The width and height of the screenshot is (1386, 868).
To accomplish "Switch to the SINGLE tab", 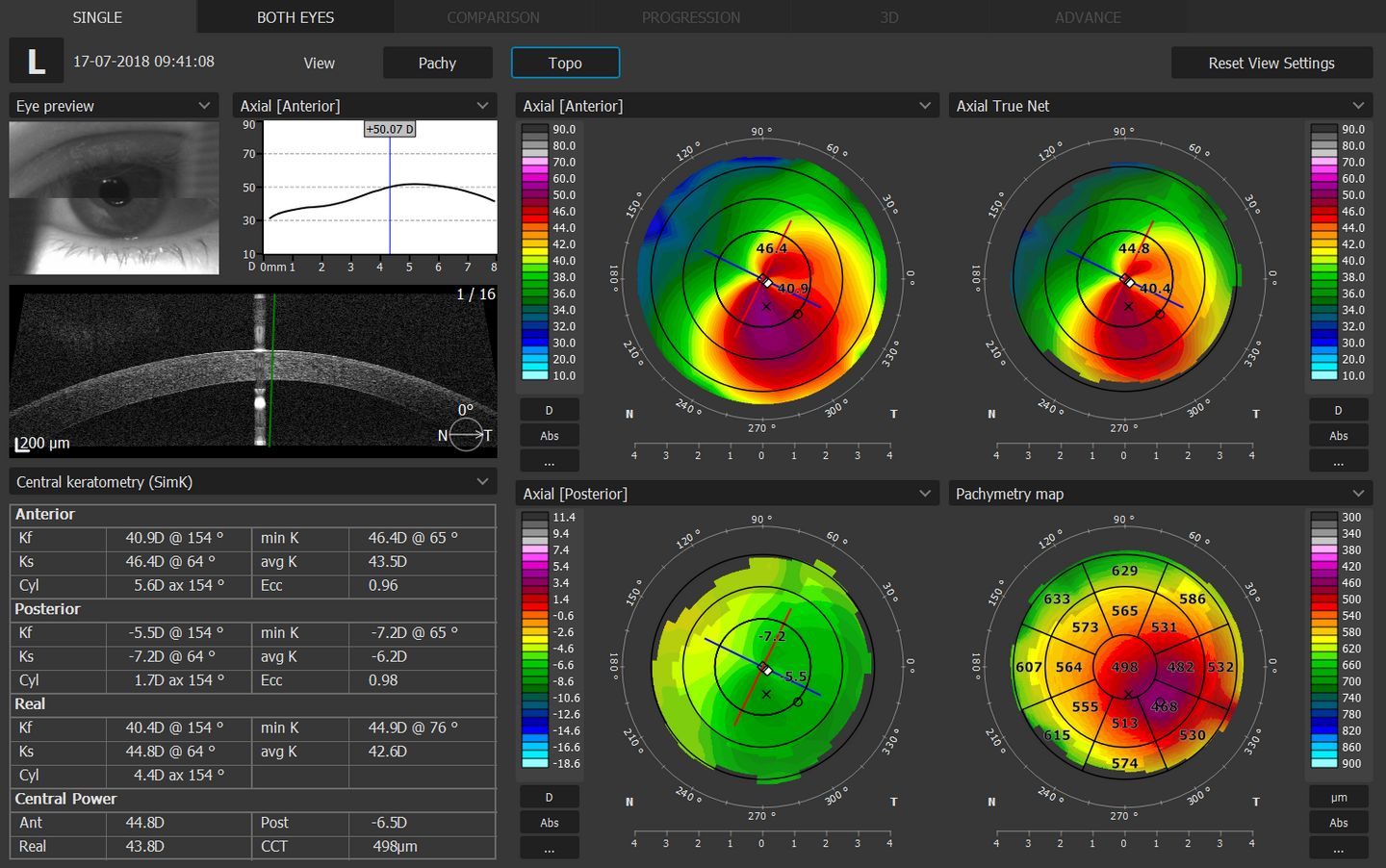I will 97,17.
